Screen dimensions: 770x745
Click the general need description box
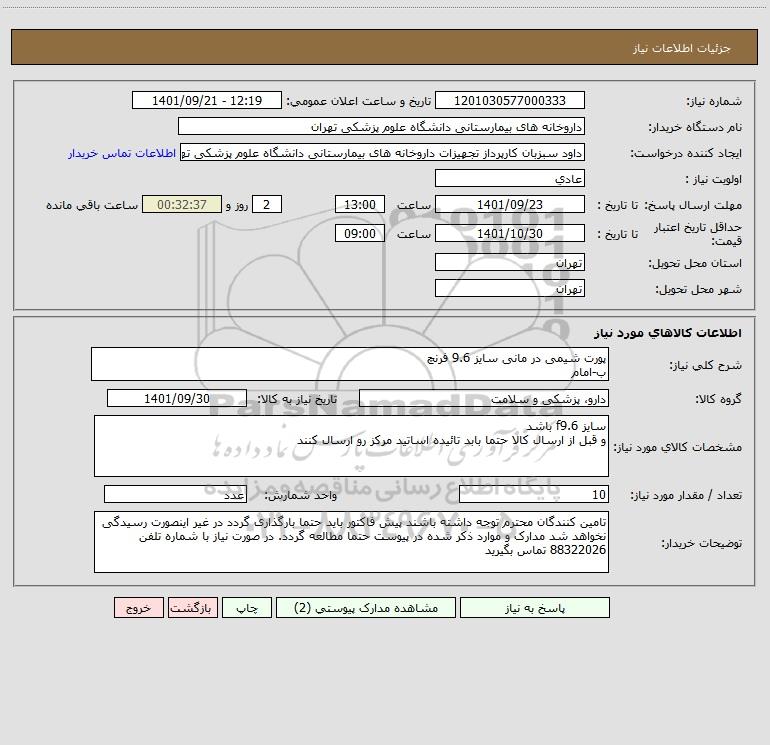(x=350, y=364)
